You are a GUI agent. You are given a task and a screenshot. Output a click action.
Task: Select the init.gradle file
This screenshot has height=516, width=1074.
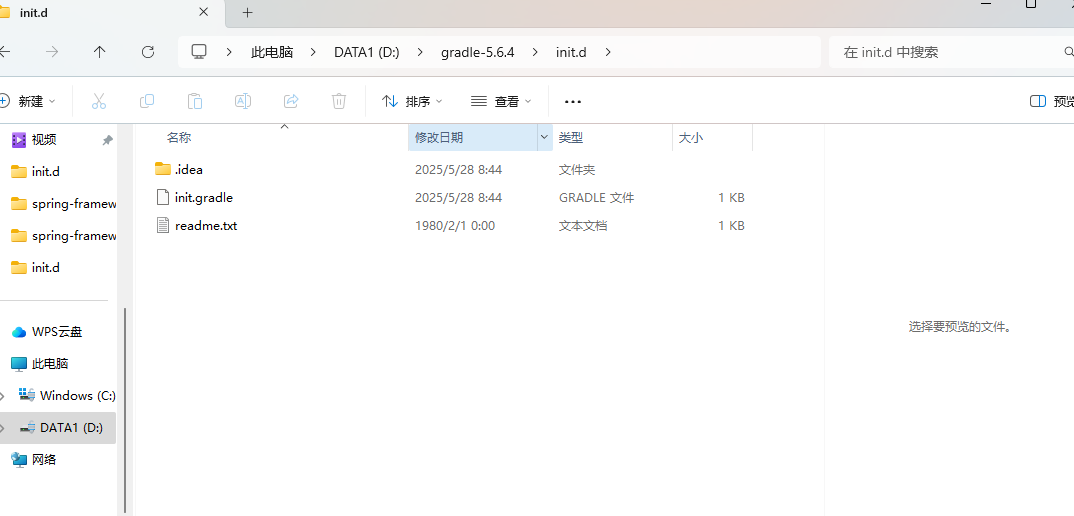pyautogui.click(x=195, y=197)
